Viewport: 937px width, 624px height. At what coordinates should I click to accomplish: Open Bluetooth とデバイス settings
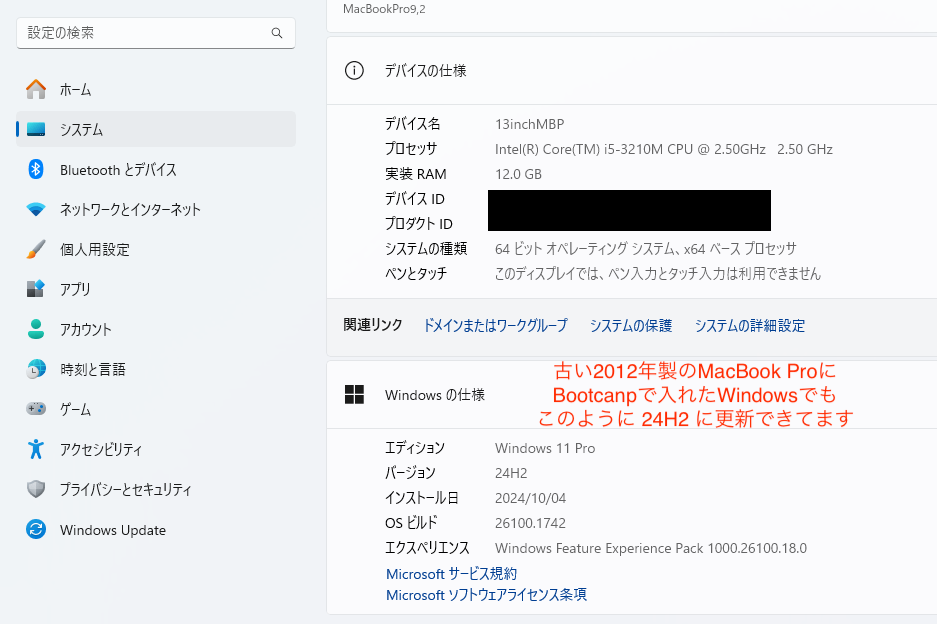click(x=156, y=170)
